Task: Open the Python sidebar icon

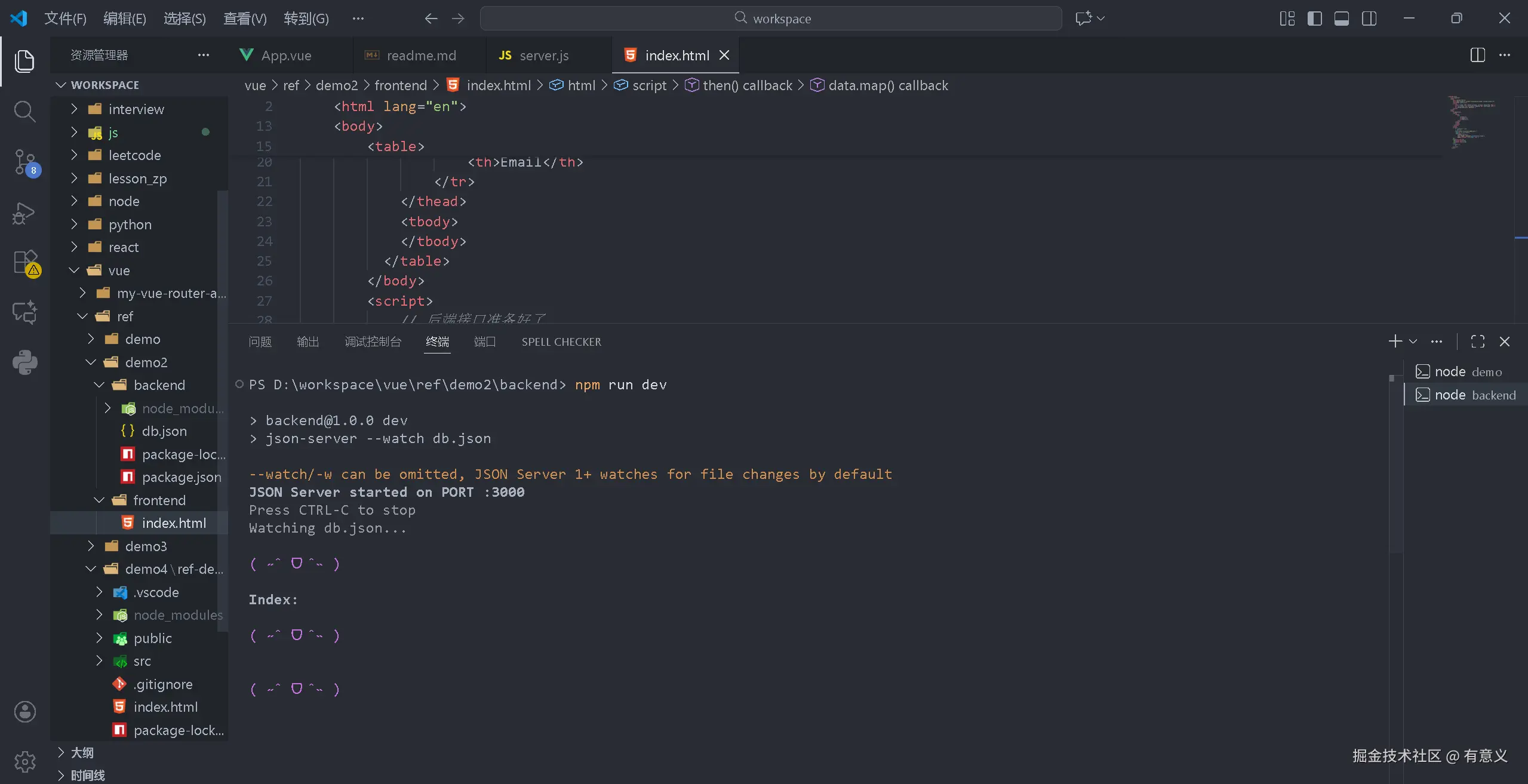Action: tap(24, 362)
